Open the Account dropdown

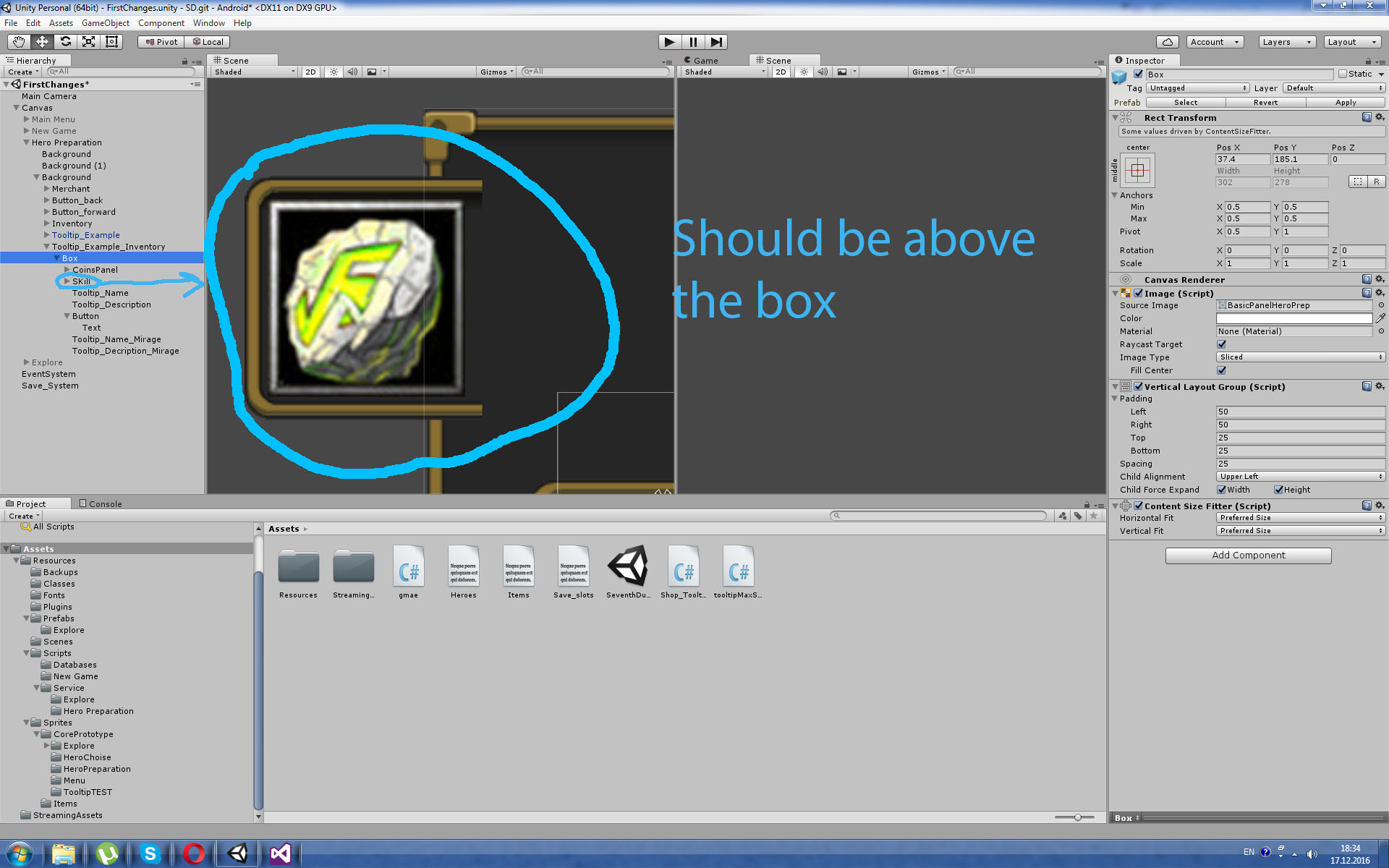click(x=1215, y=42)
